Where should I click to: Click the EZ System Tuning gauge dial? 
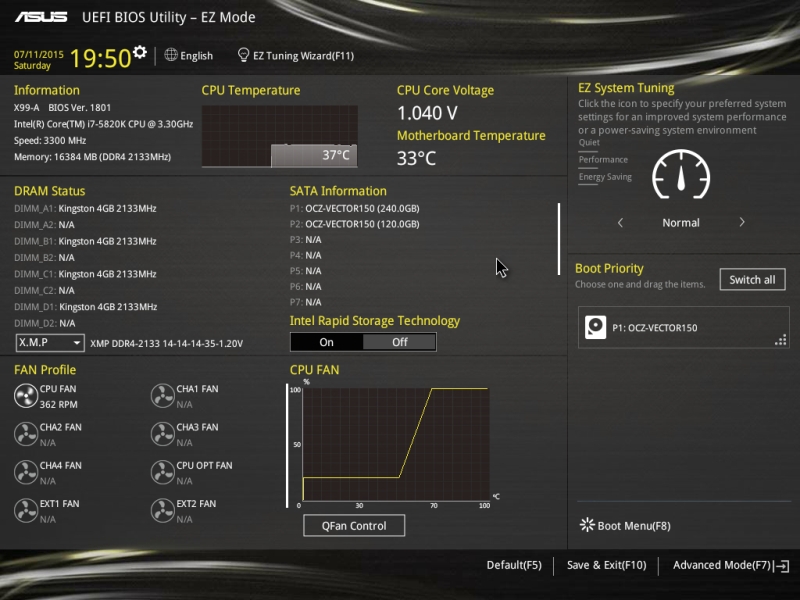pyautogui.click(x=681, y=174)
